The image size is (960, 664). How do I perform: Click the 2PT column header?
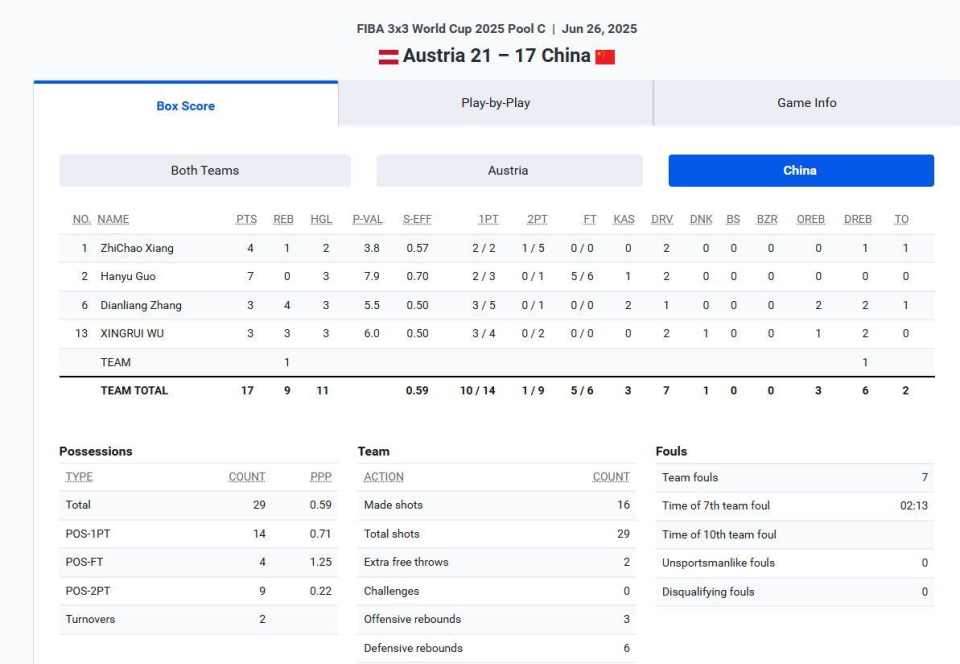(537, 219)
